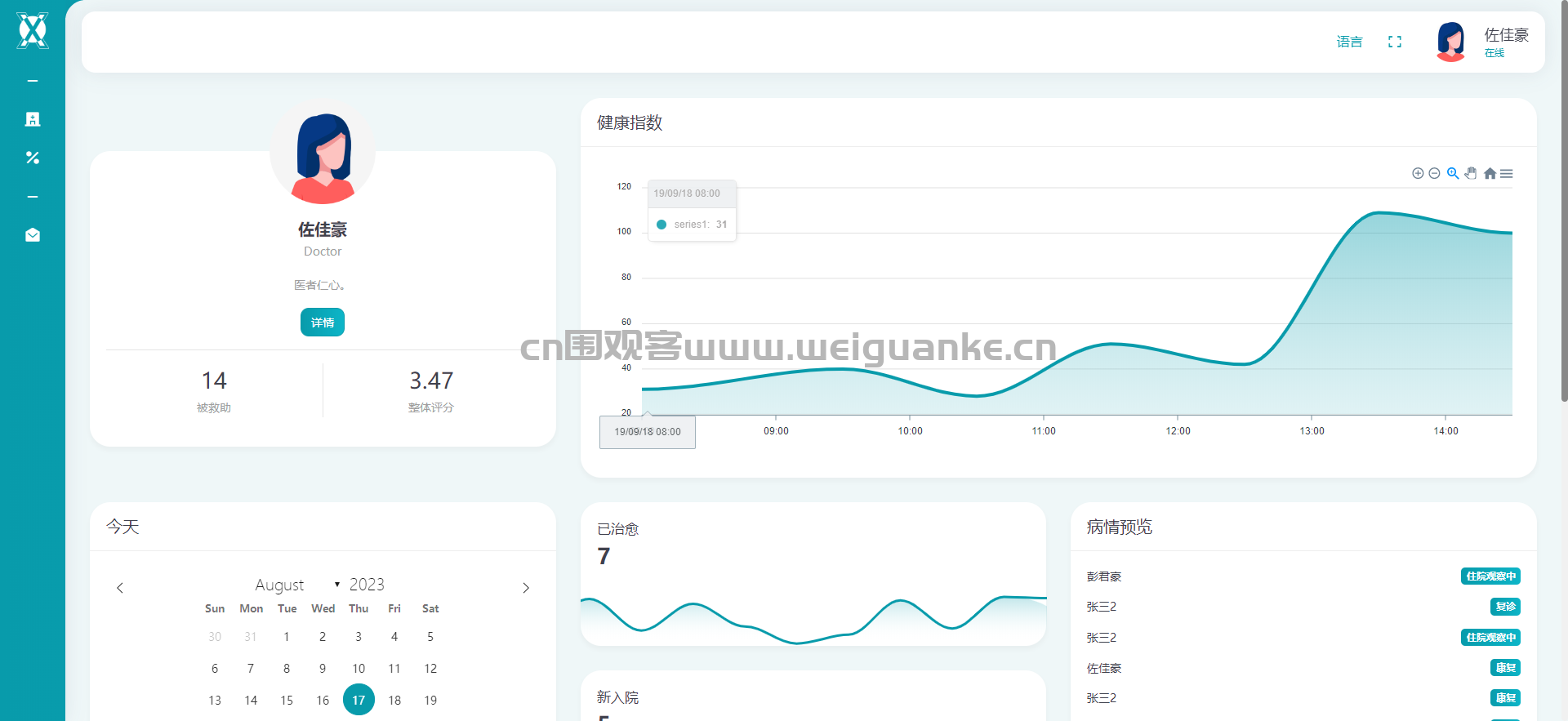Viewport: 1568px width, 721px height.
Task: Select chart selection zoom magnifier tool
Action: coord(1453,173)
